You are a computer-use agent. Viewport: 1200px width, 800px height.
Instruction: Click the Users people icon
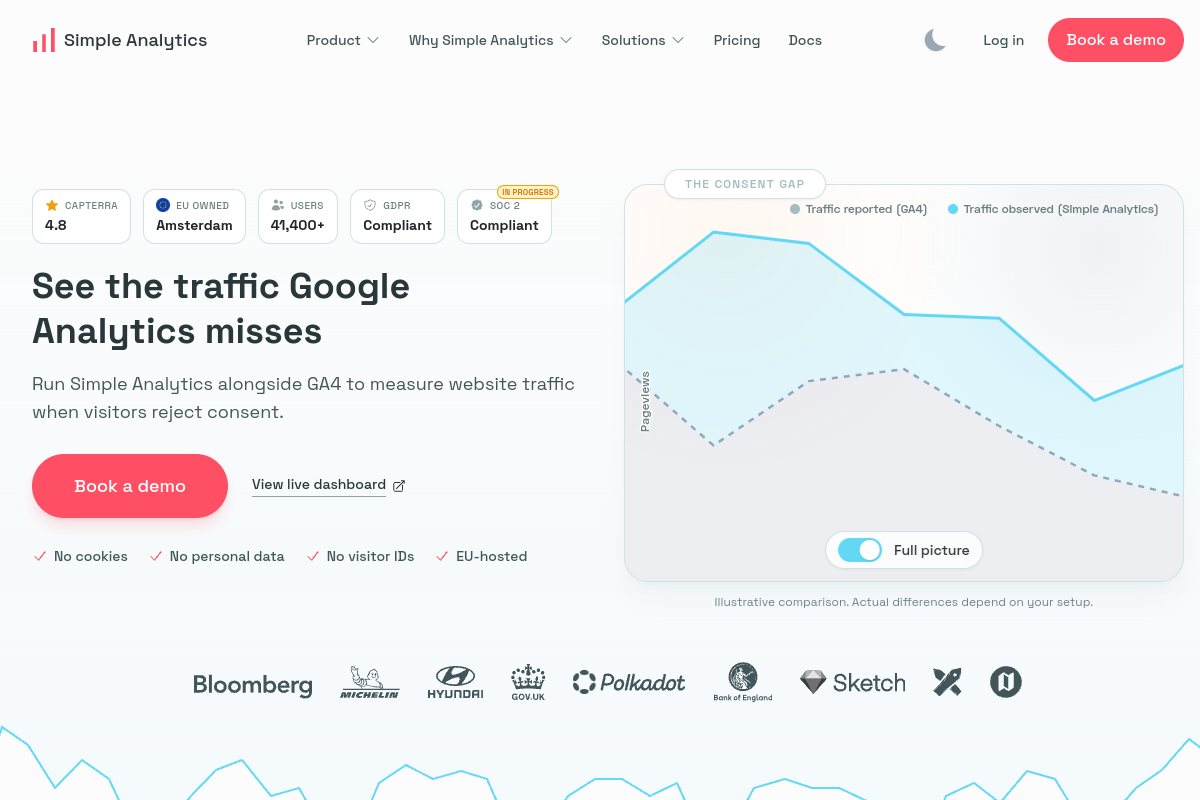coord(278,205)
